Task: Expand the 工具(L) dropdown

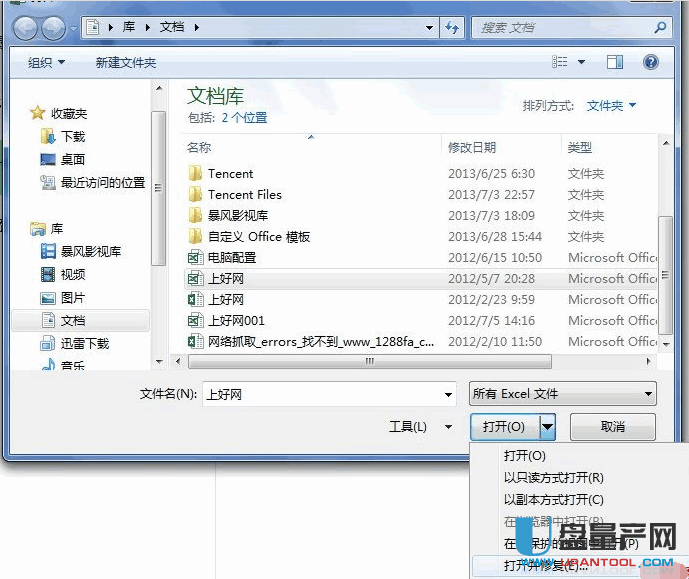Action: (449, 427)
